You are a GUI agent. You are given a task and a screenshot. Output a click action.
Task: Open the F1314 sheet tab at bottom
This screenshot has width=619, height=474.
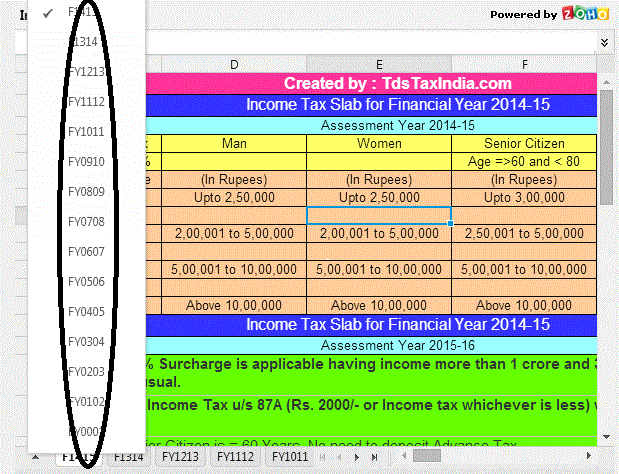pyautogui.click(x=129, y=457)
